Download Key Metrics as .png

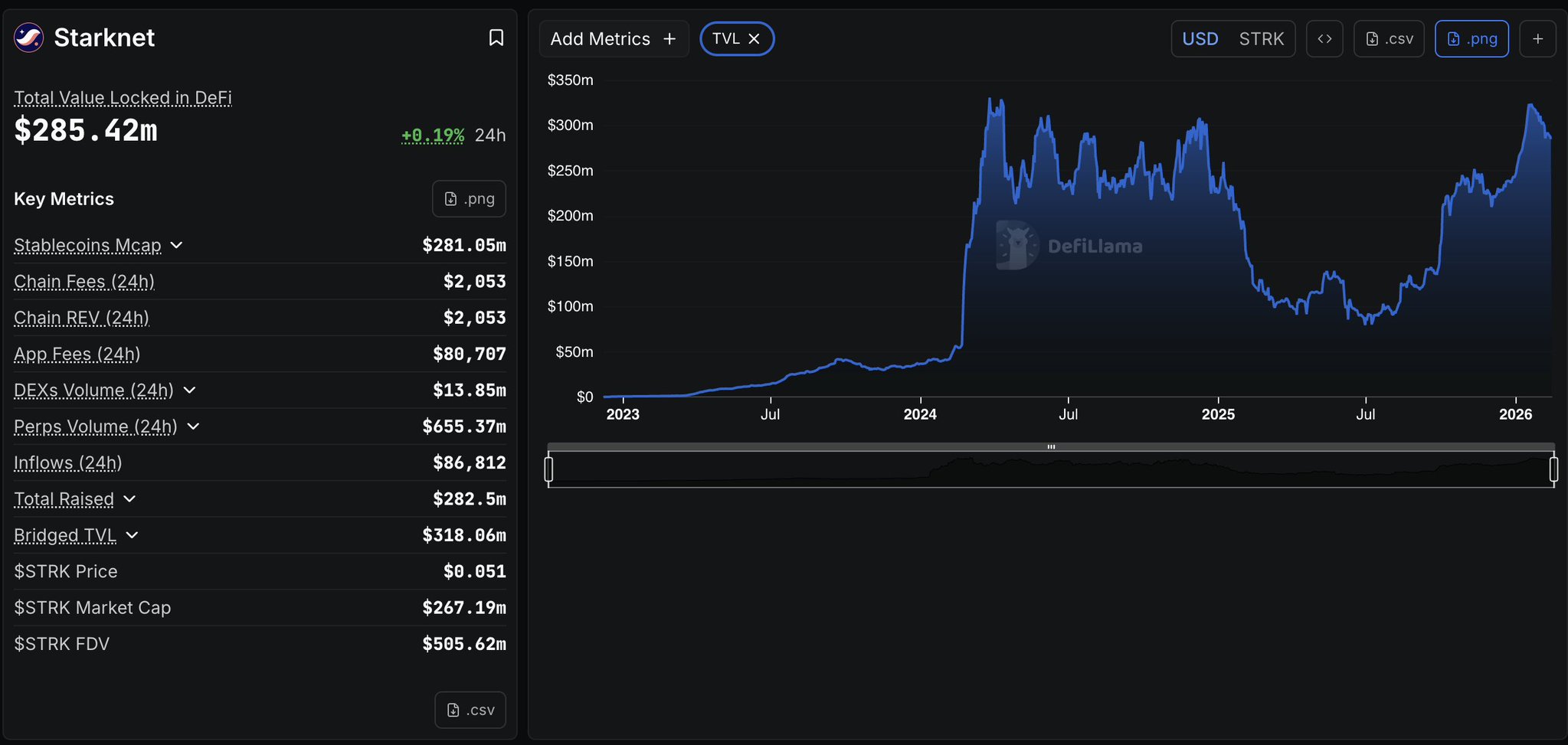point(469,199)
